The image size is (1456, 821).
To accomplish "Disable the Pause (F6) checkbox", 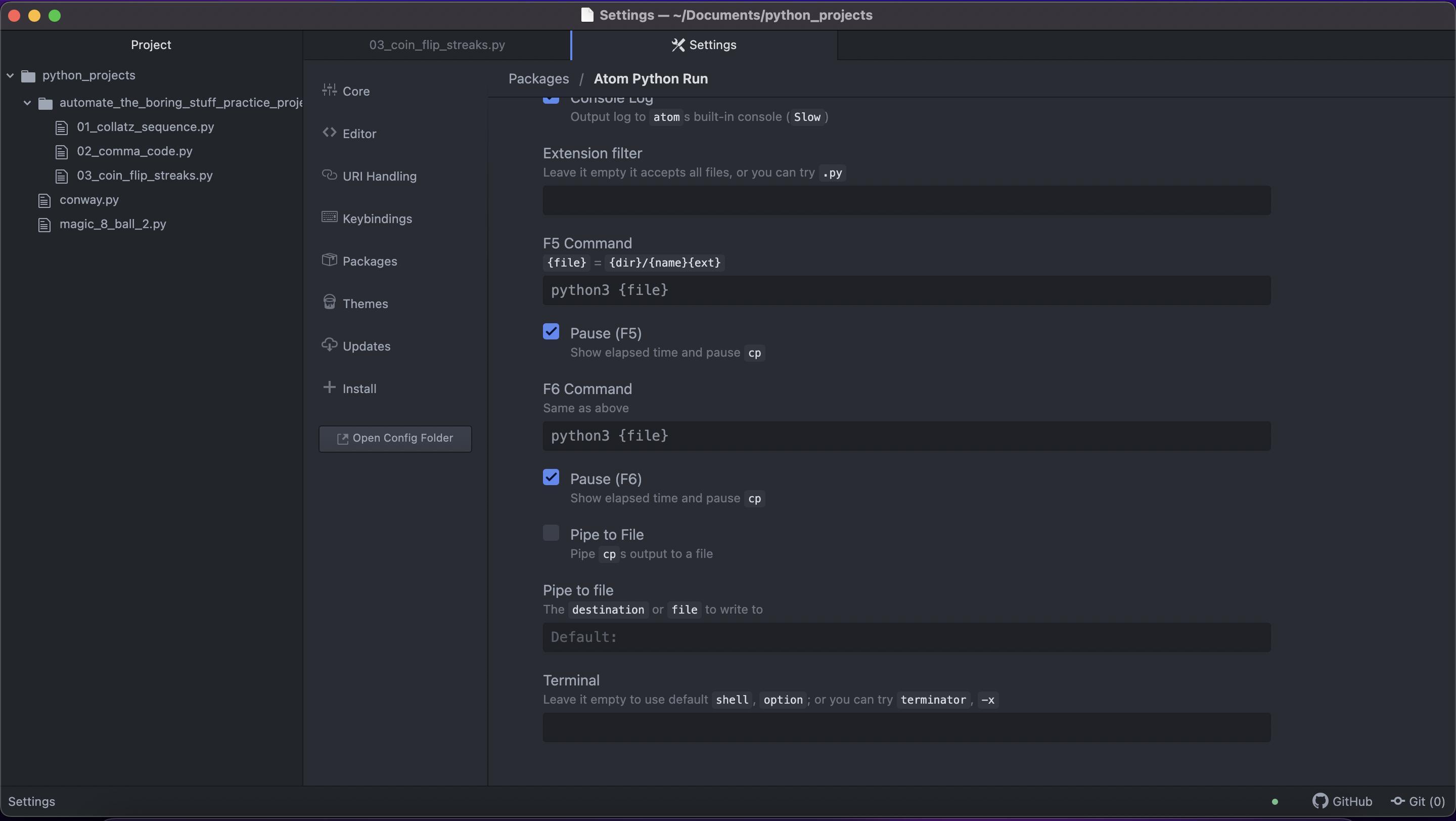I will point(551,478).
